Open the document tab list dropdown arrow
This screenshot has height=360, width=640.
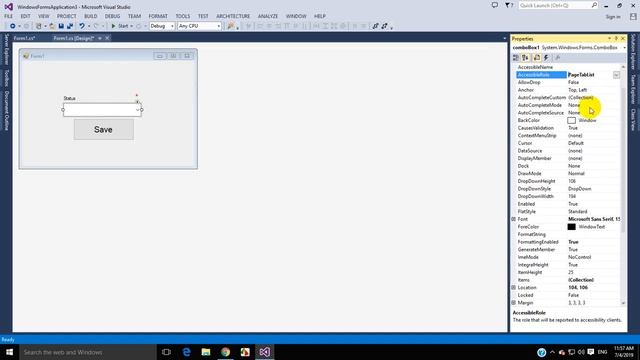504,38
